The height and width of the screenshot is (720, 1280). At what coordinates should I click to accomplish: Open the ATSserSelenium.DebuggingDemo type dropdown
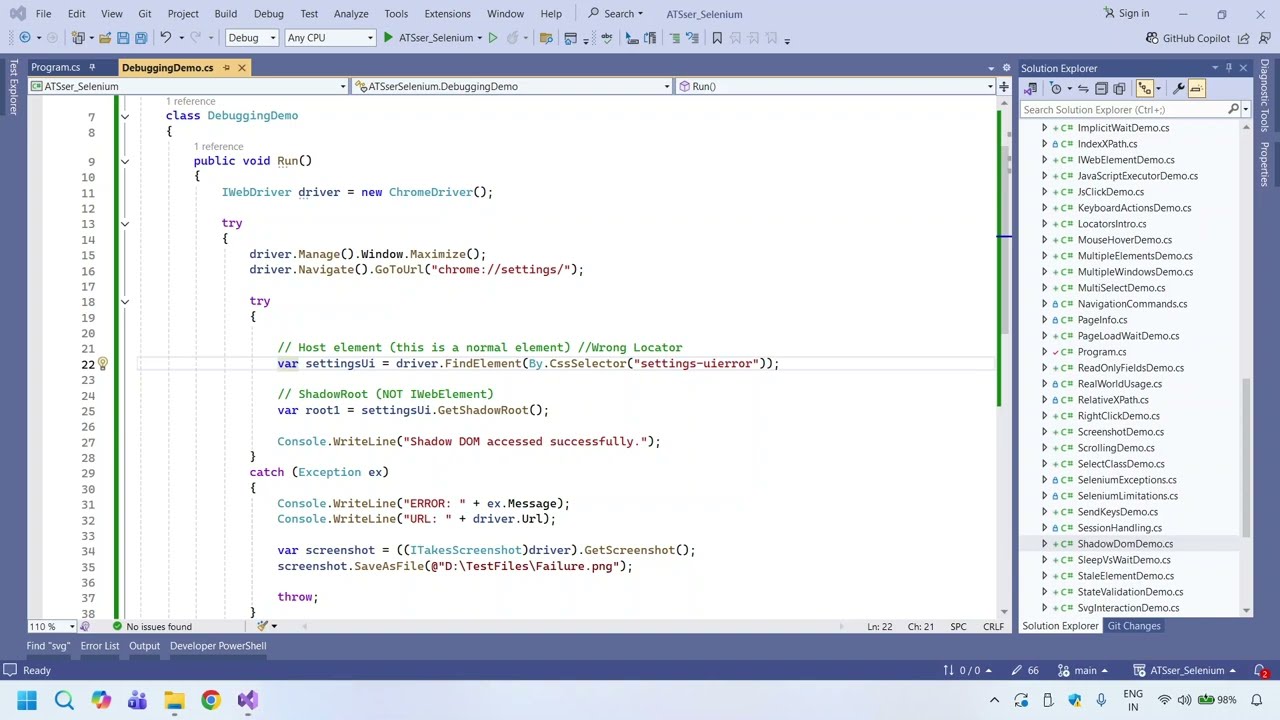coord(512,87)
